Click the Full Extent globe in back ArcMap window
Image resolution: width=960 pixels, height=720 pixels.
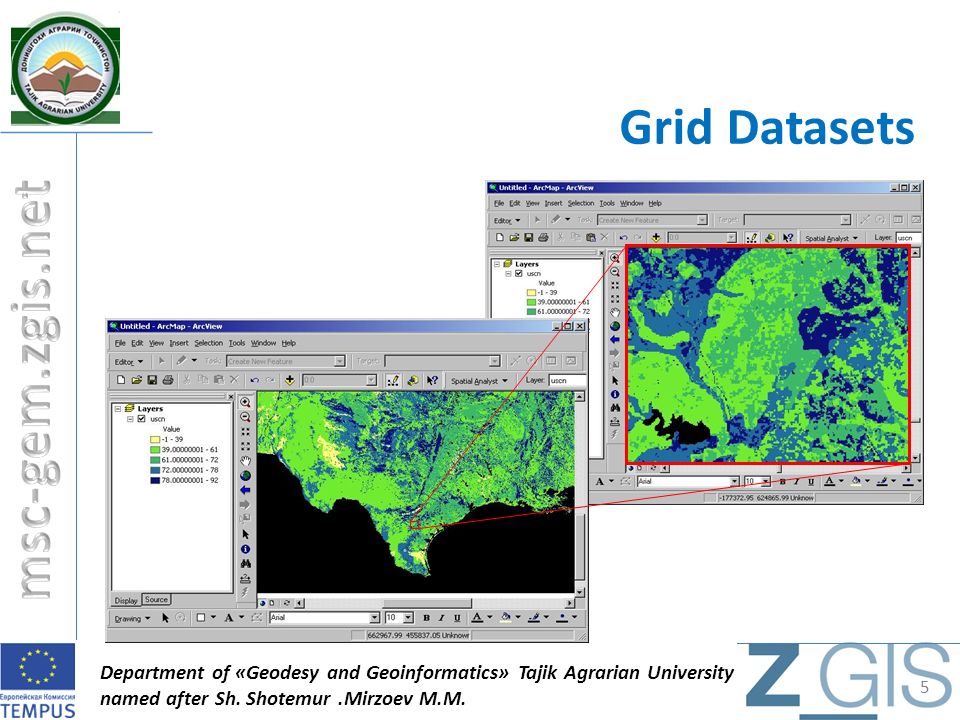615,326
